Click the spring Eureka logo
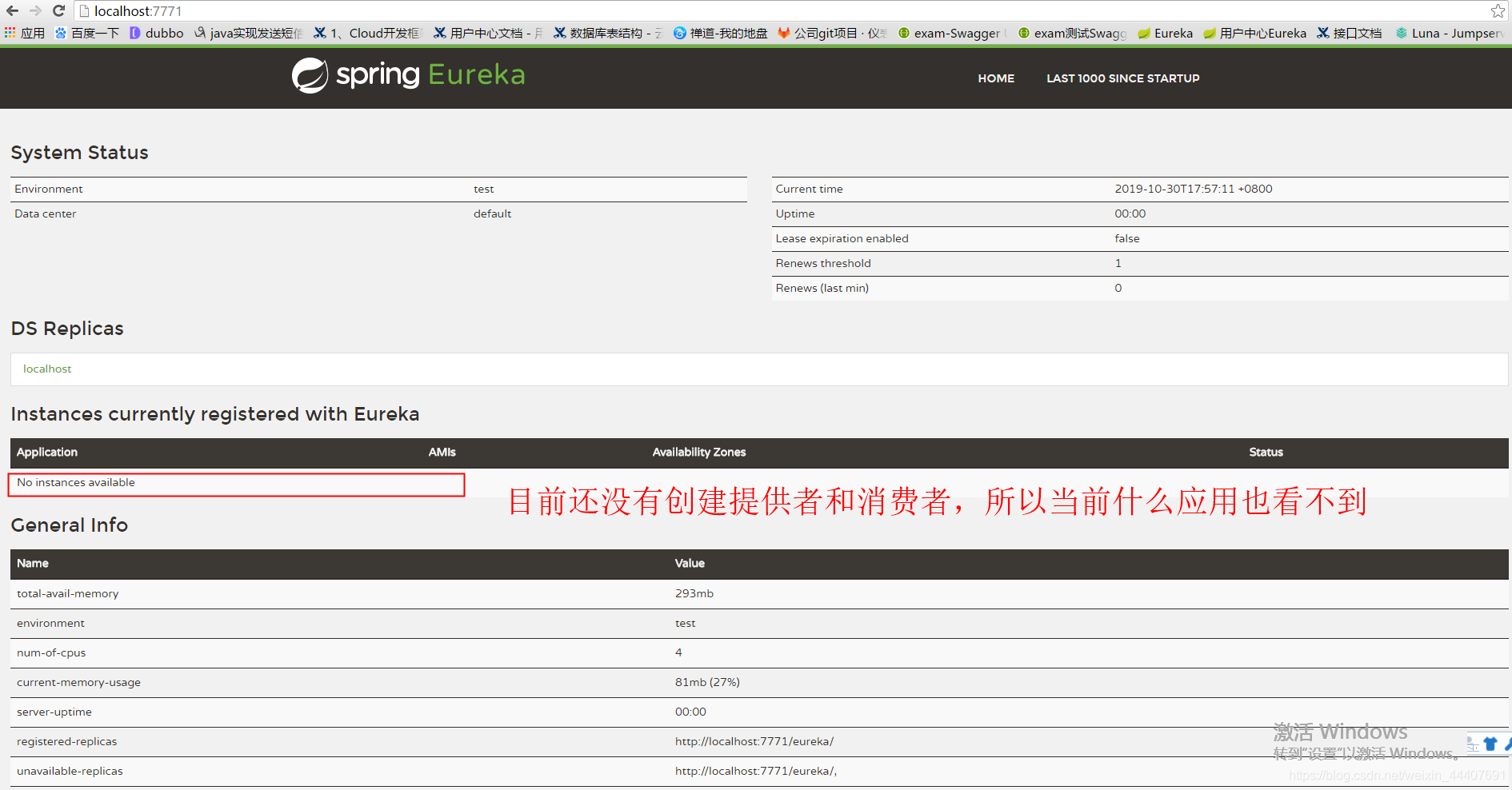 [x=408, y=75]
